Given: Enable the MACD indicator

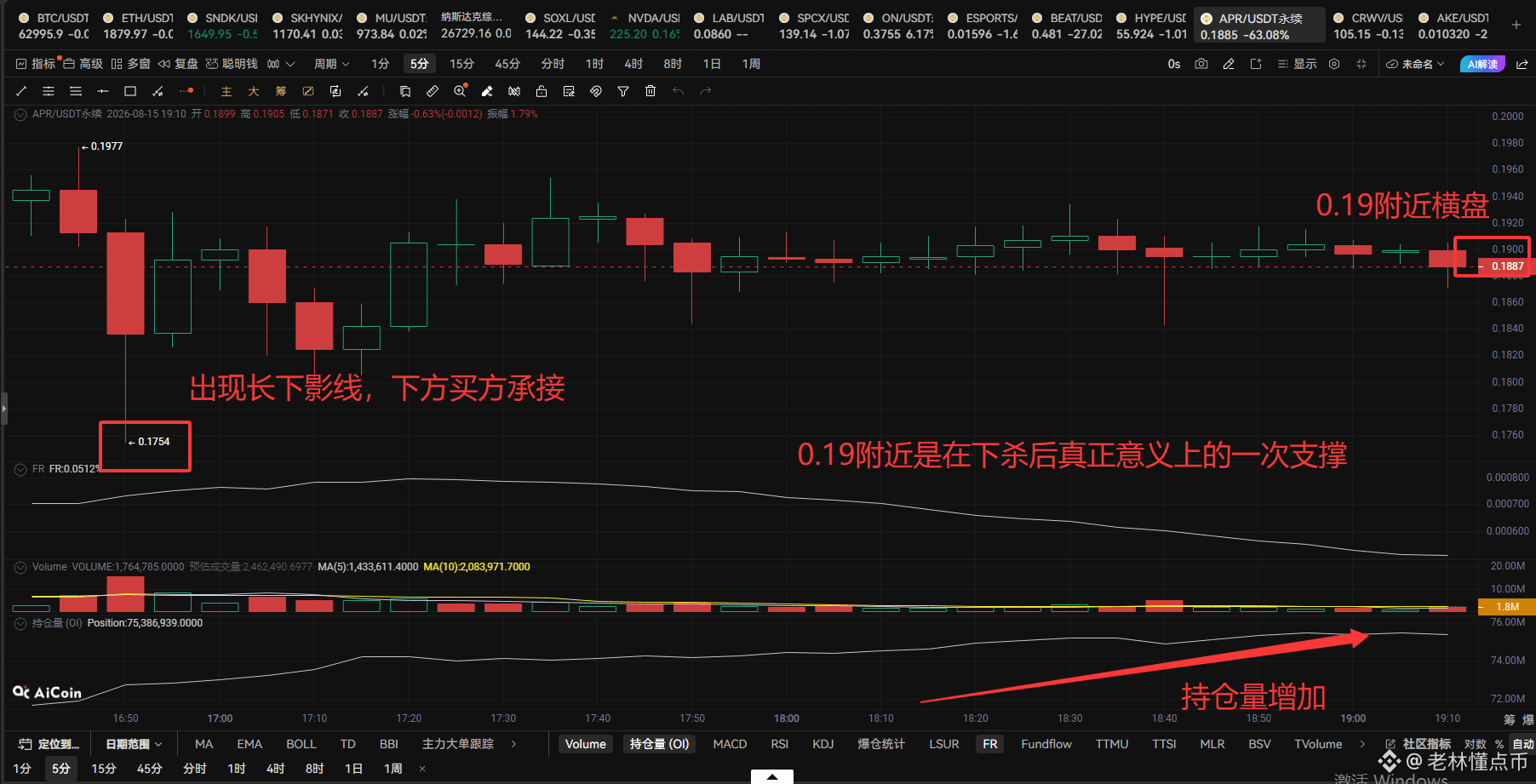Looking at the screenshot, I should (730, 744).
